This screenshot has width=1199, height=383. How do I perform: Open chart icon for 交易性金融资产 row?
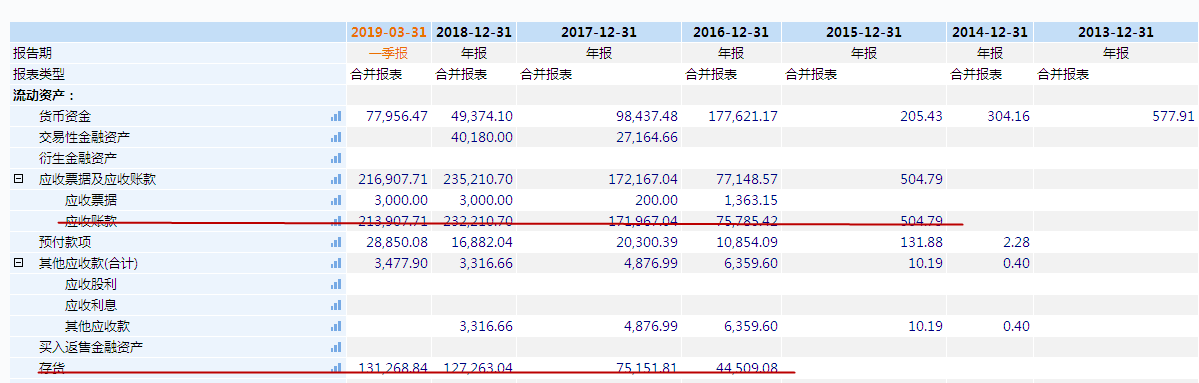(336, 138)
